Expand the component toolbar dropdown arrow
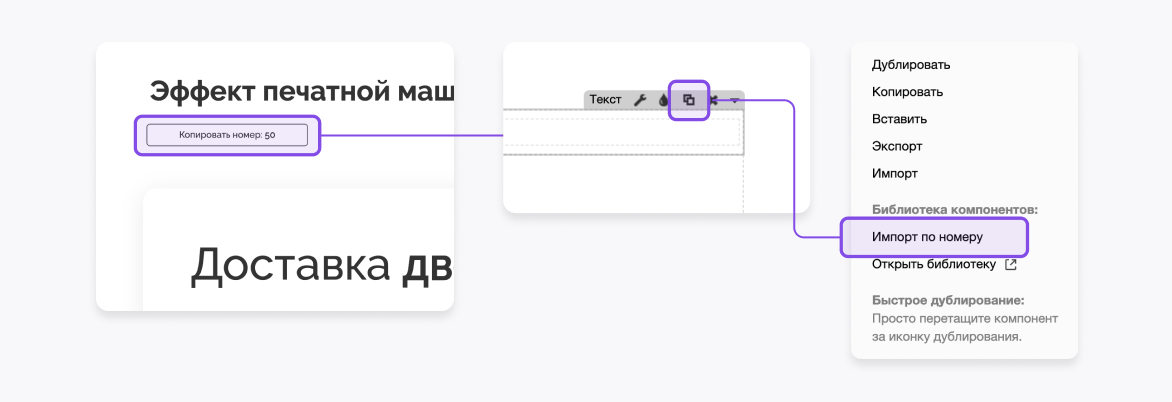The height and width of the screenshot is (402, 1172). click(735, 100)
